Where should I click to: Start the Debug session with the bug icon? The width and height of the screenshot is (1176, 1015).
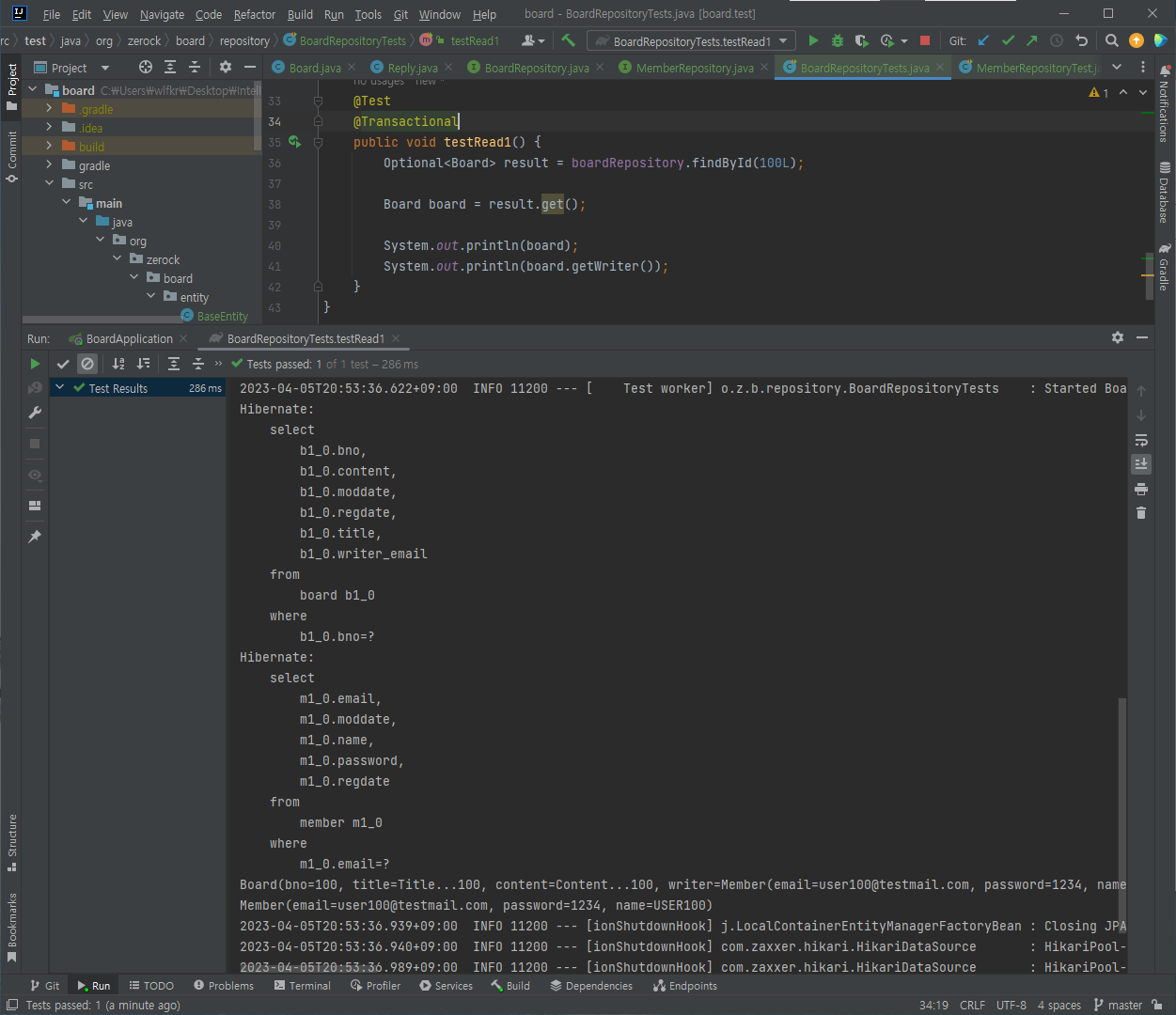(838, 40)
